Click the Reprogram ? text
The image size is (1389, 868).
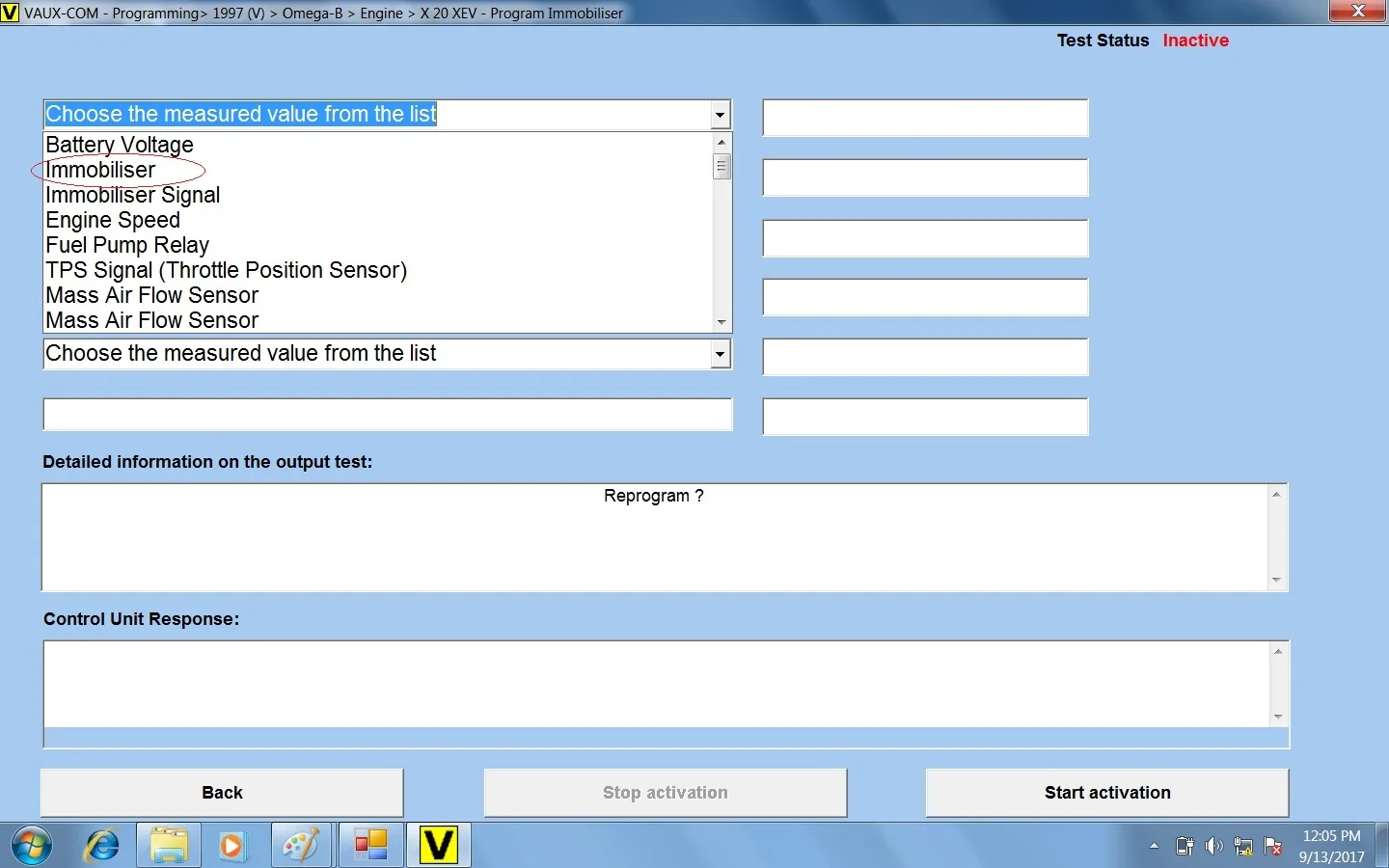[x=654, y=496]
